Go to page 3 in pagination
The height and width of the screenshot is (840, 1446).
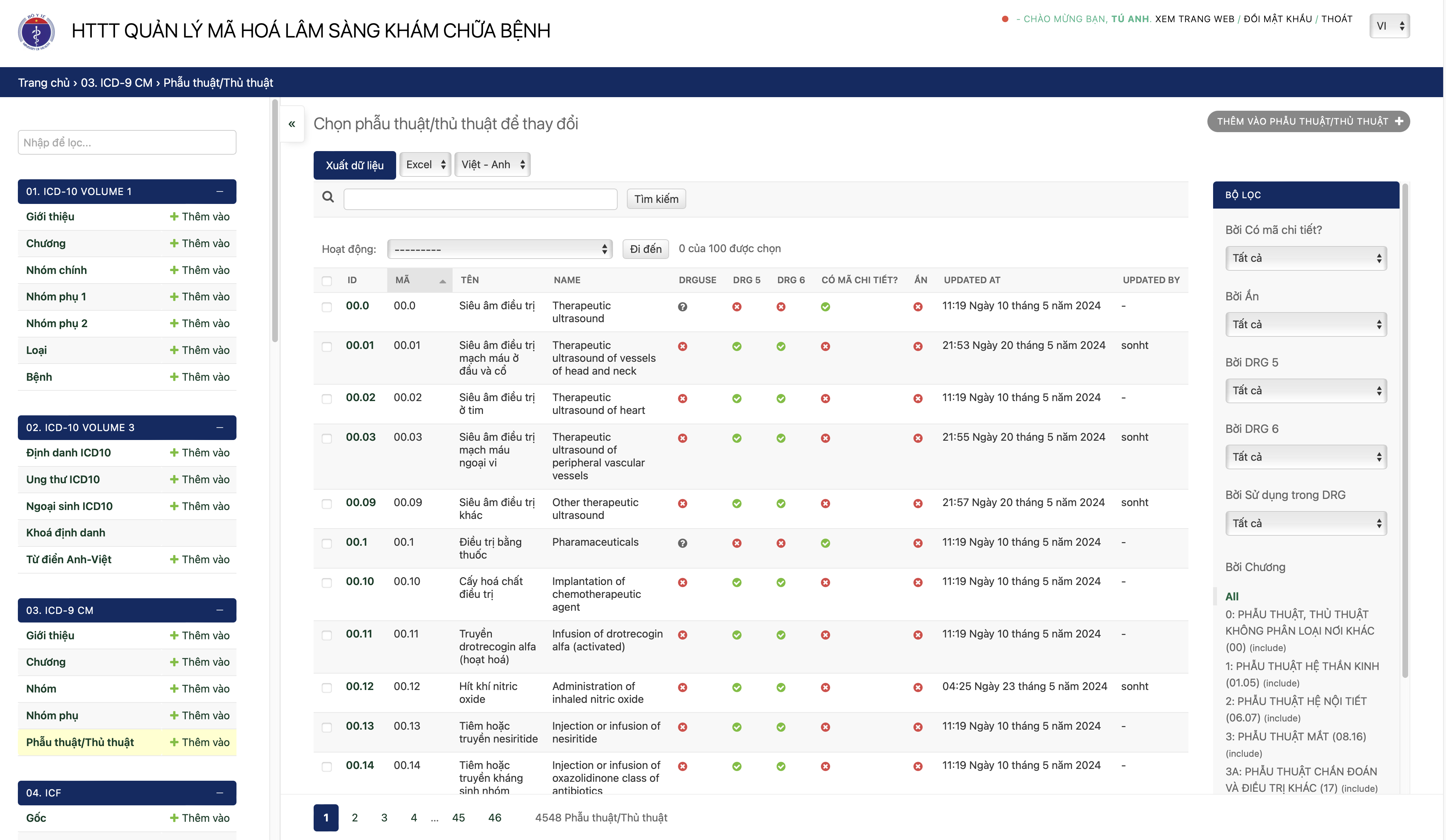pos(384,817)
